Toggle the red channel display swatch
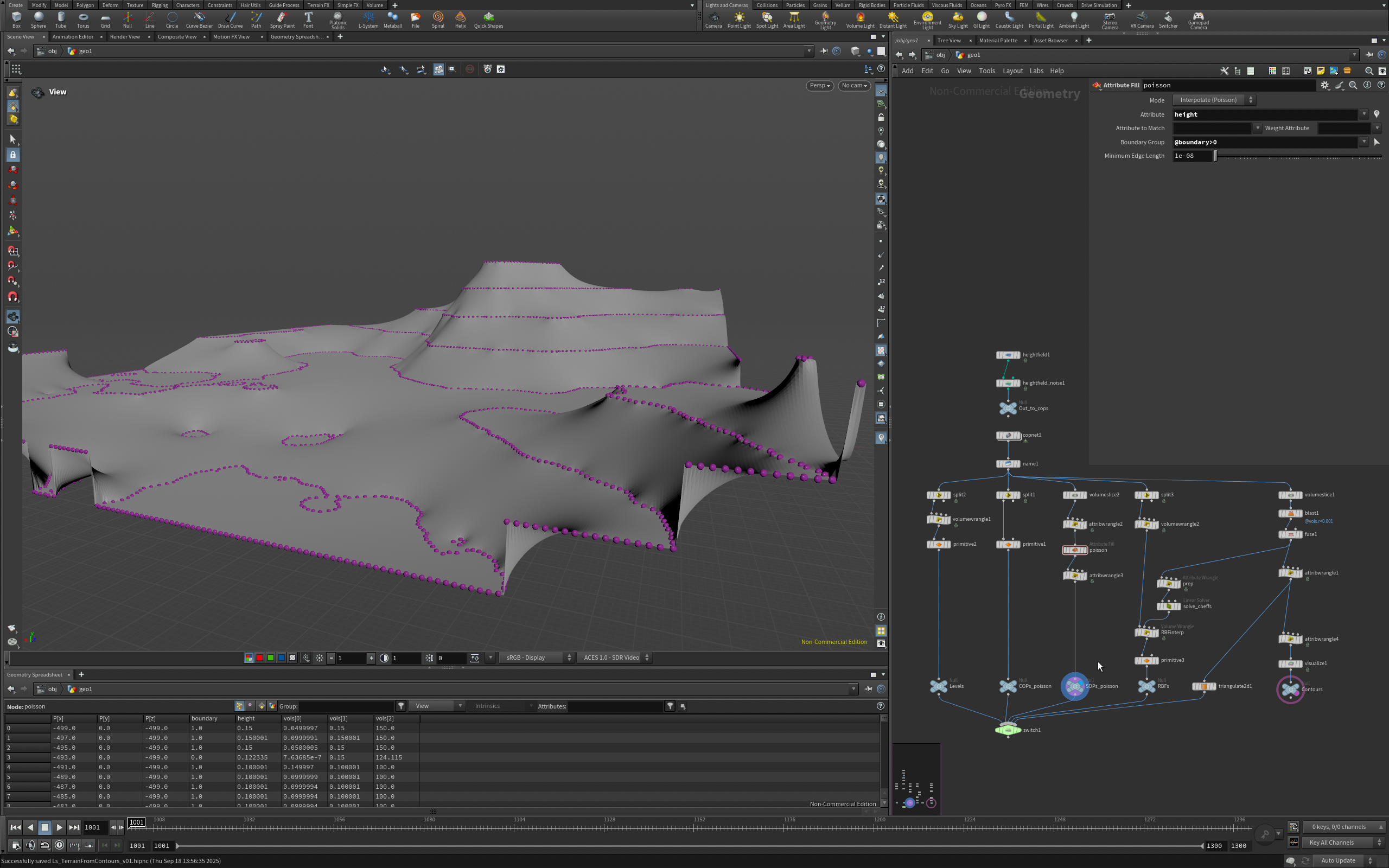This screenshot has width=1389, height=868. point(260,658)
